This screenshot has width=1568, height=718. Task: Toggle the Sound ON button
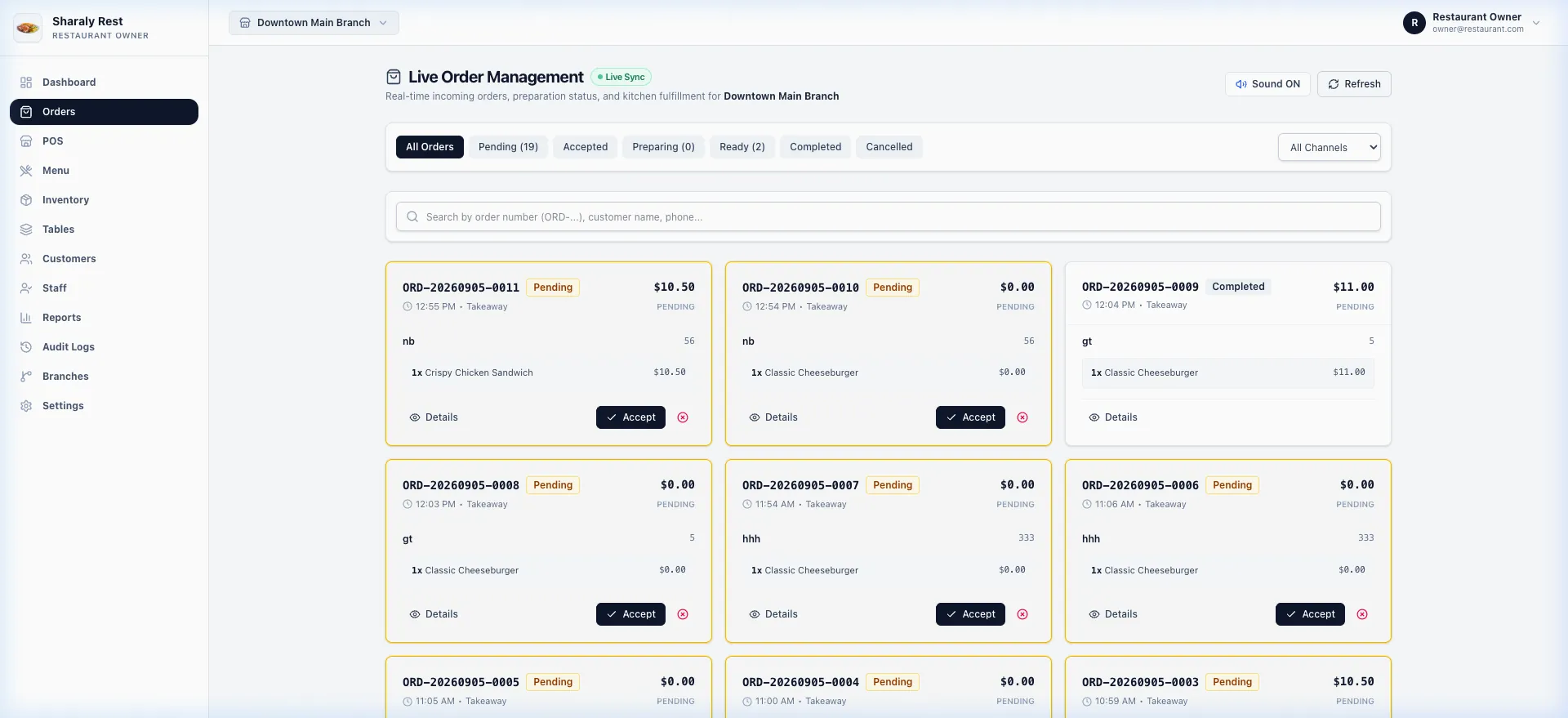point(1267,84)
